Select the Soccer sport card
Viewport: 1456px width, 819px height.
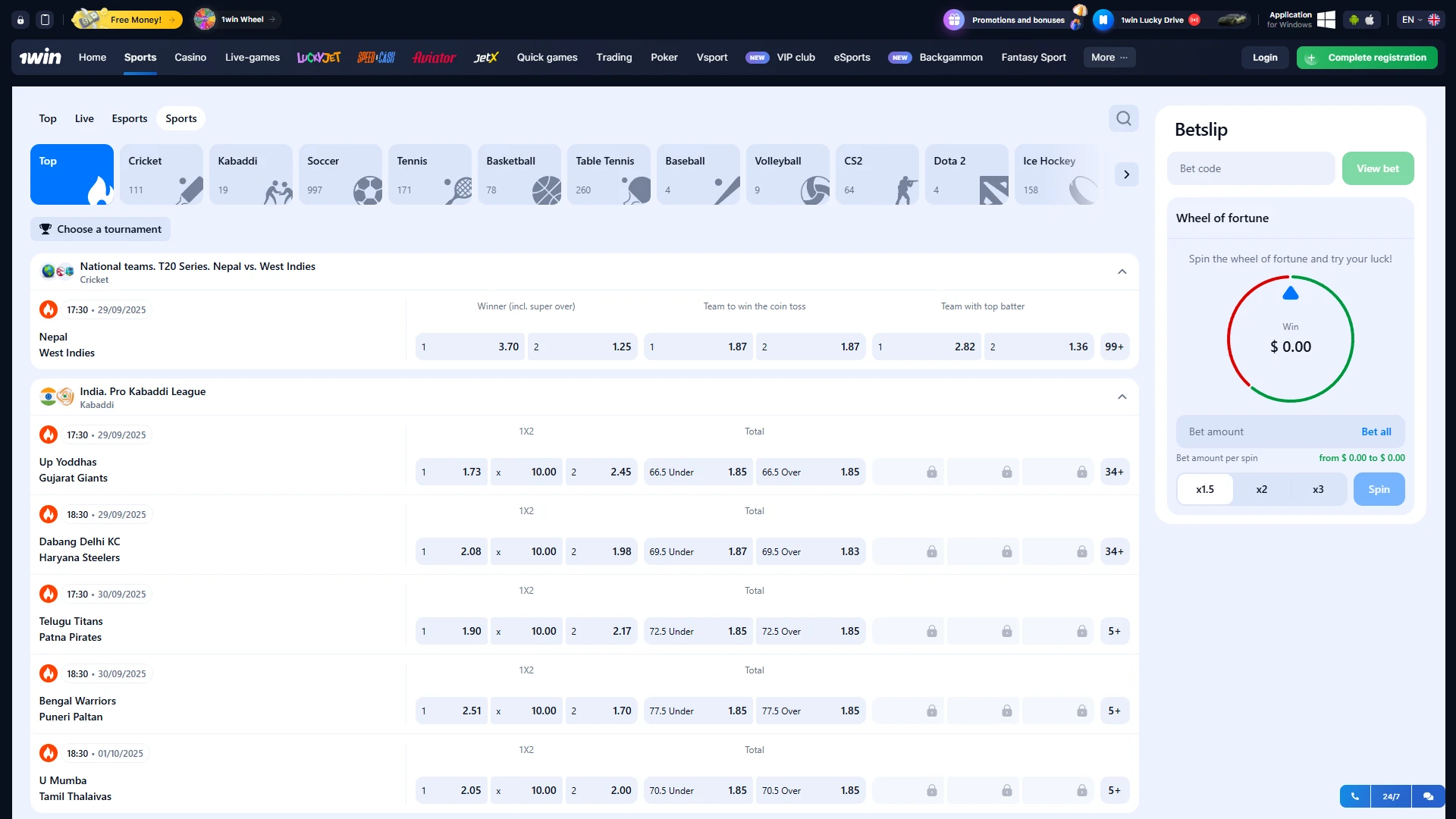pyautogui.click(x=340, y=174)
